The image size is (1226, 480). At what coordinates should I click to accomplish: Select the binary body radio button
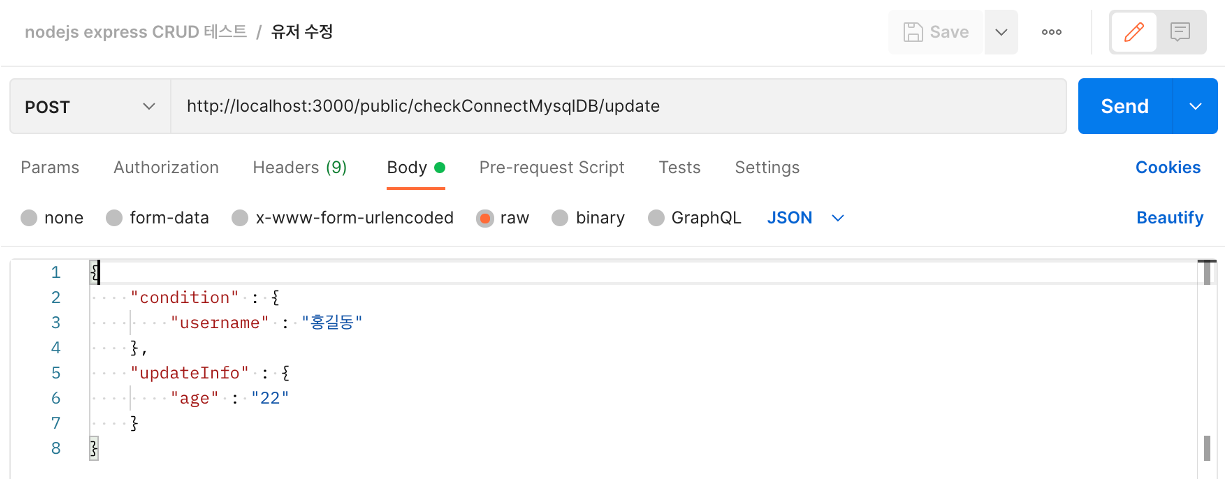point(560,218)
